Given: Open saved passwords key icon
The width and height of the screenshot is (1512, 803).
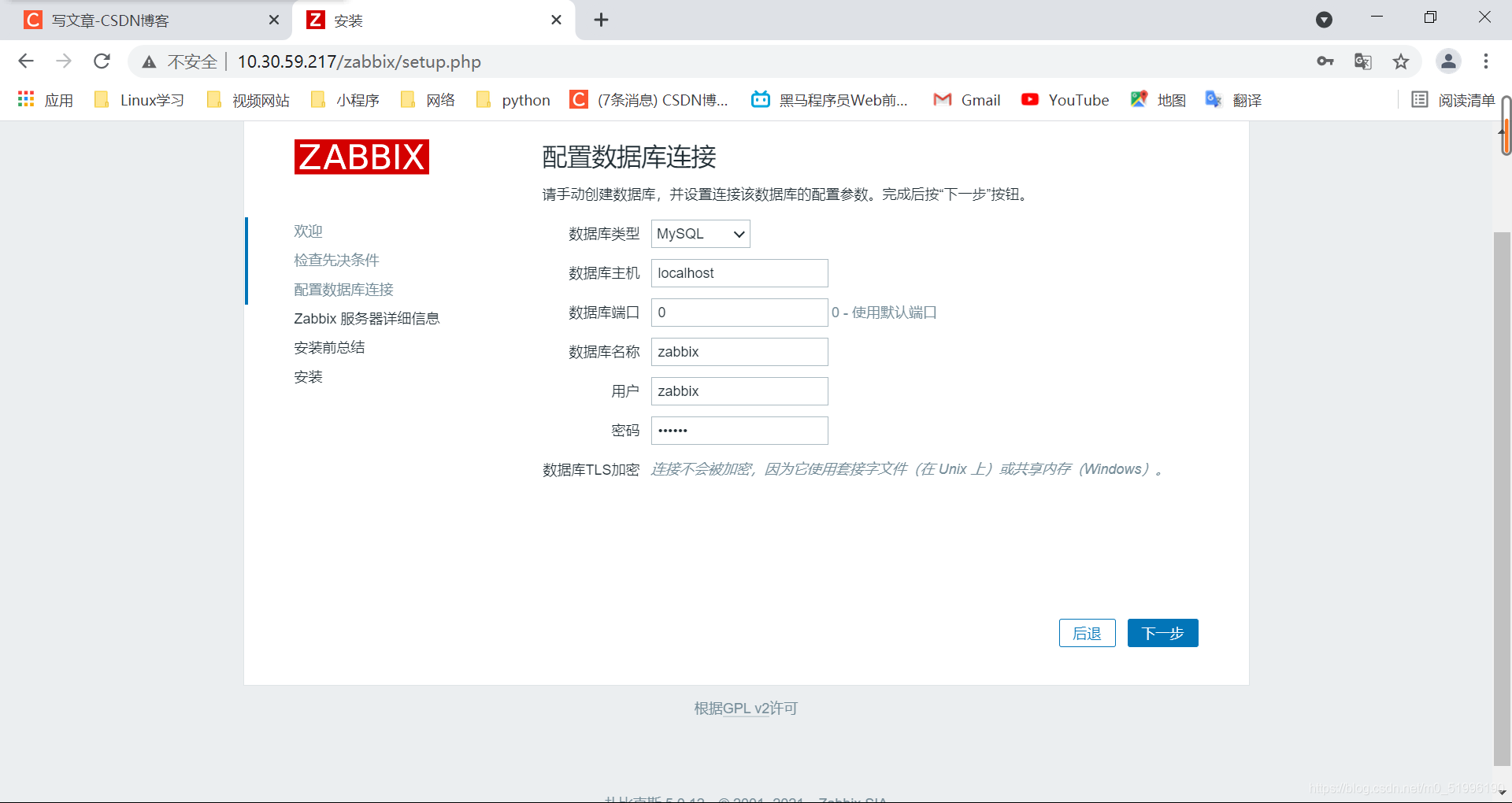Looking at the screenshot, I should point(1325,61).
